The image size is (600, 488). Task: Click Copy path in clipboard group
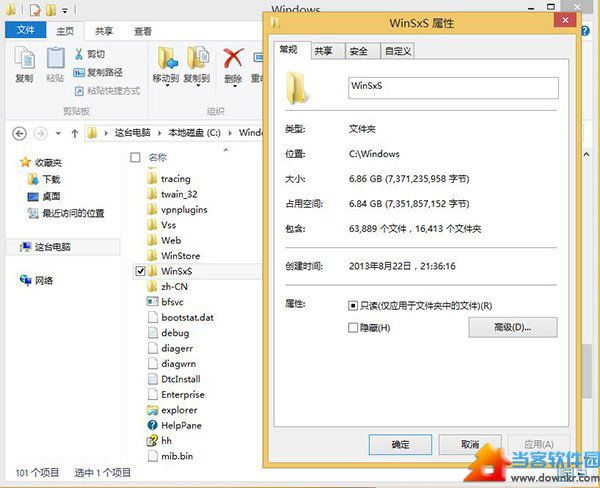point(98,72)
